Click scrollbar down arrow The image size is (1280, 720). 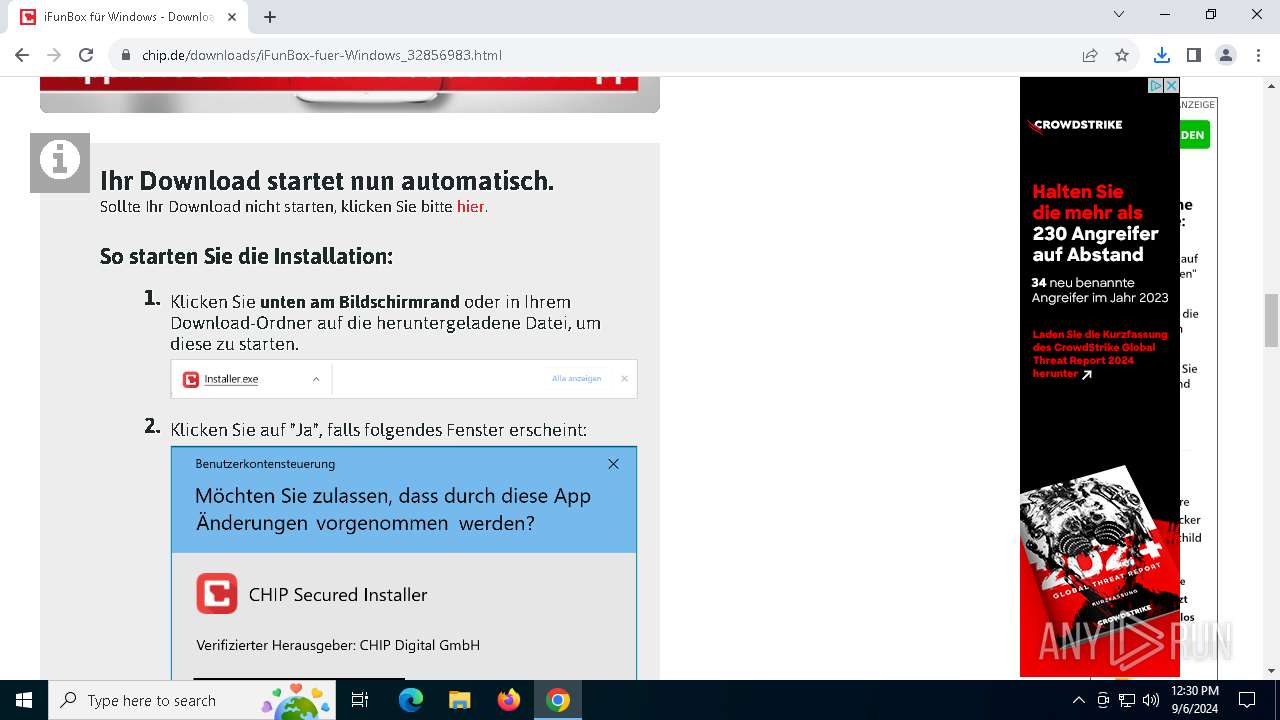1271,671
